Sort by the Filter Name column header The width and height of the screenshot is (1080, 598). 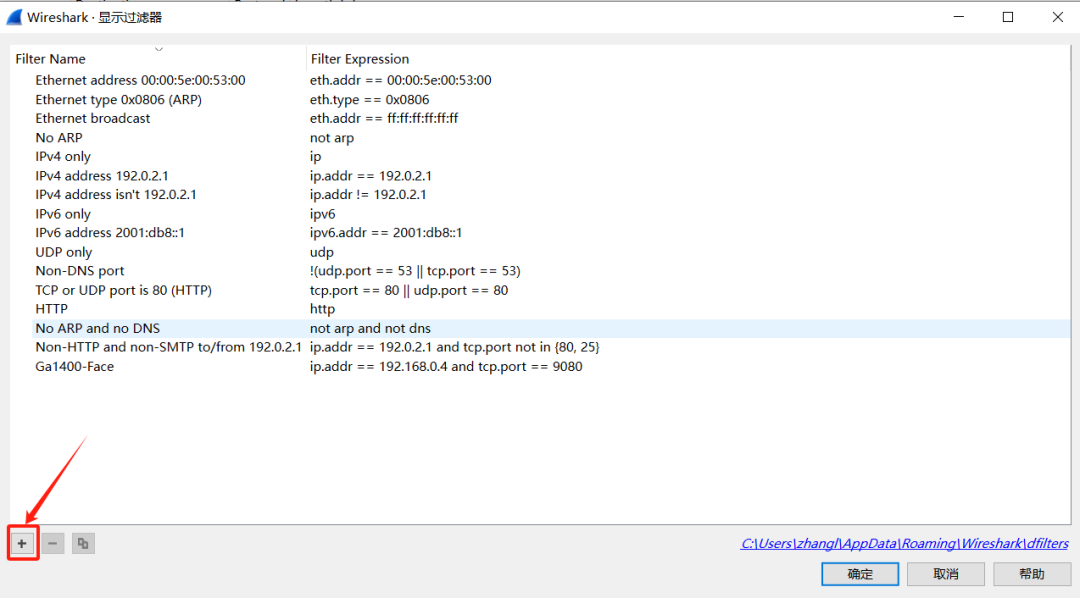pyautogui.click(x=50, y=59)
